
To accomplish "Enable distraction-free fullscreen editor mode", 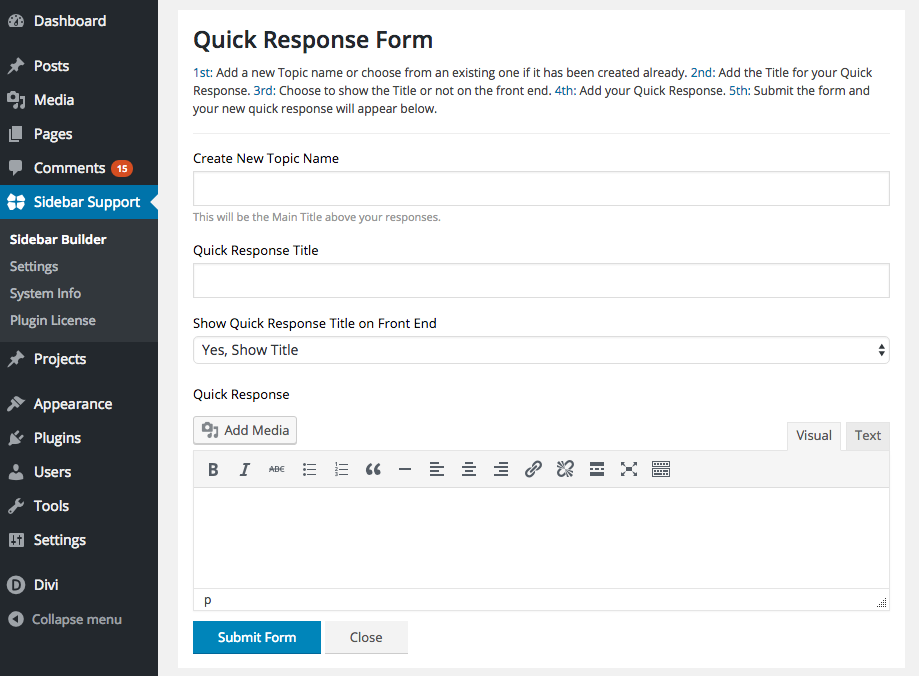I will pos(629,469).
